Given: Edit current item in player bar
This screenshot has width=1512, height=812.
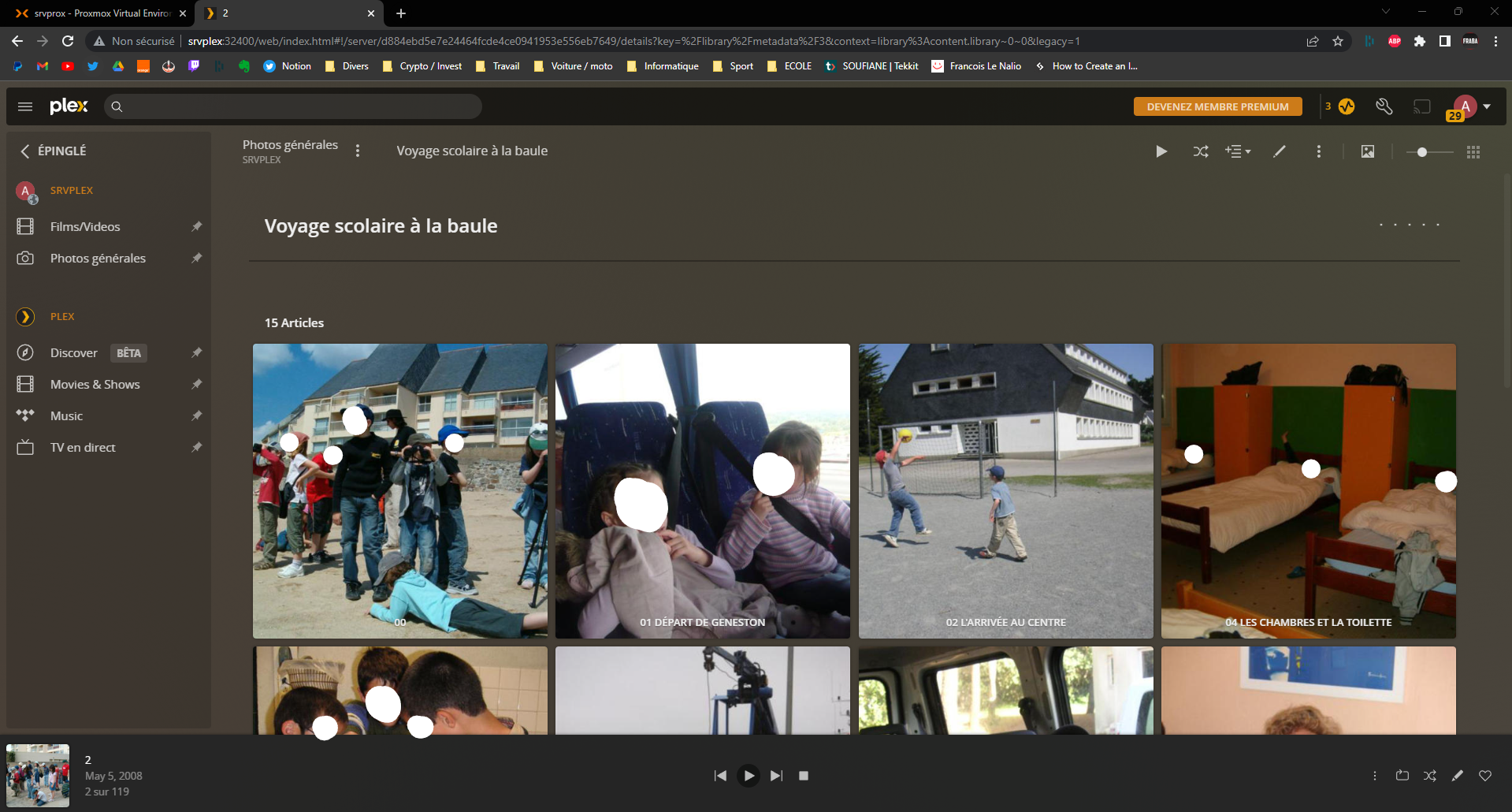Looking at the screenshot, I should click(1458, 776).
